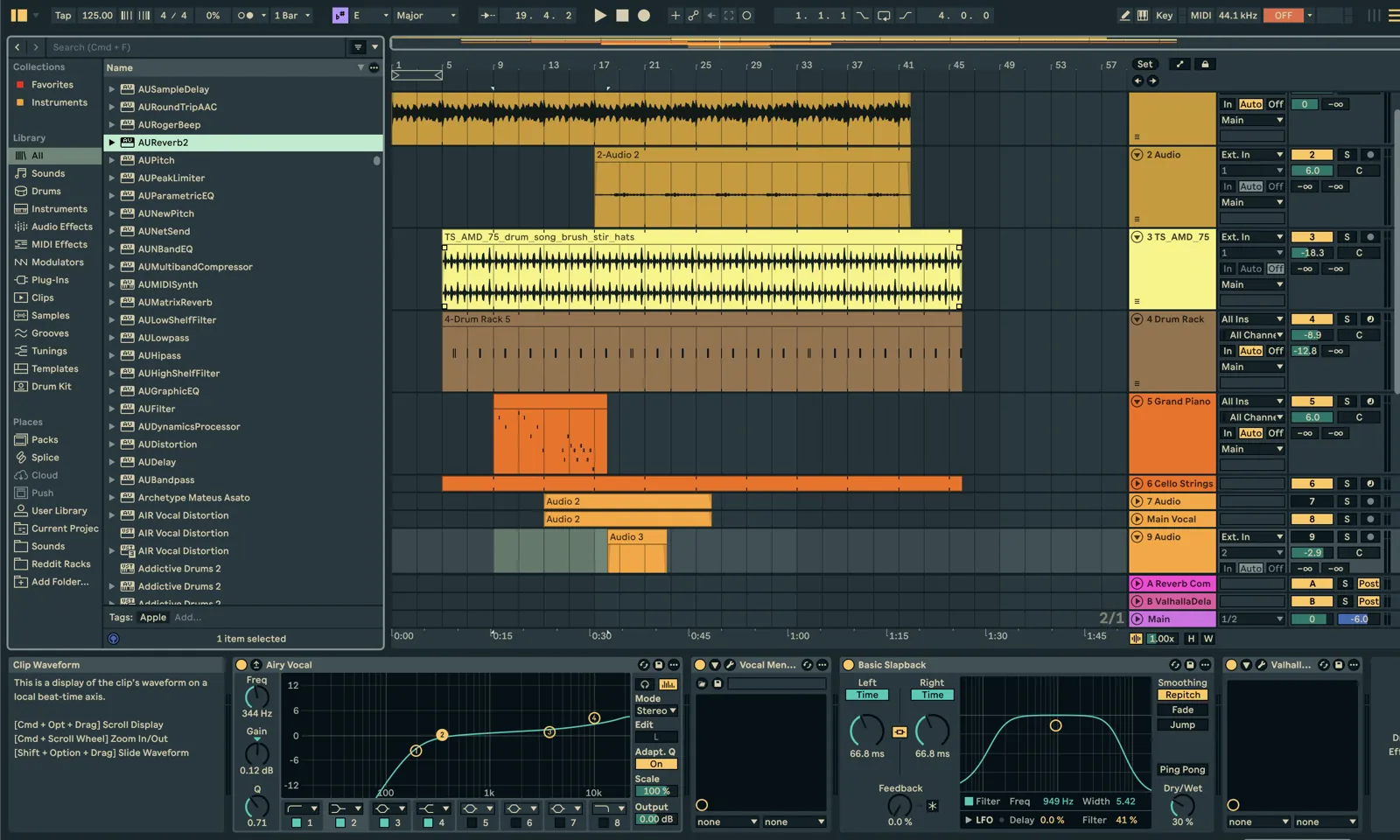This screenshot has width=1400, height=840.
Task: Toggle Adapt. Q On in Airy Vocal
Action: [656, 764]
